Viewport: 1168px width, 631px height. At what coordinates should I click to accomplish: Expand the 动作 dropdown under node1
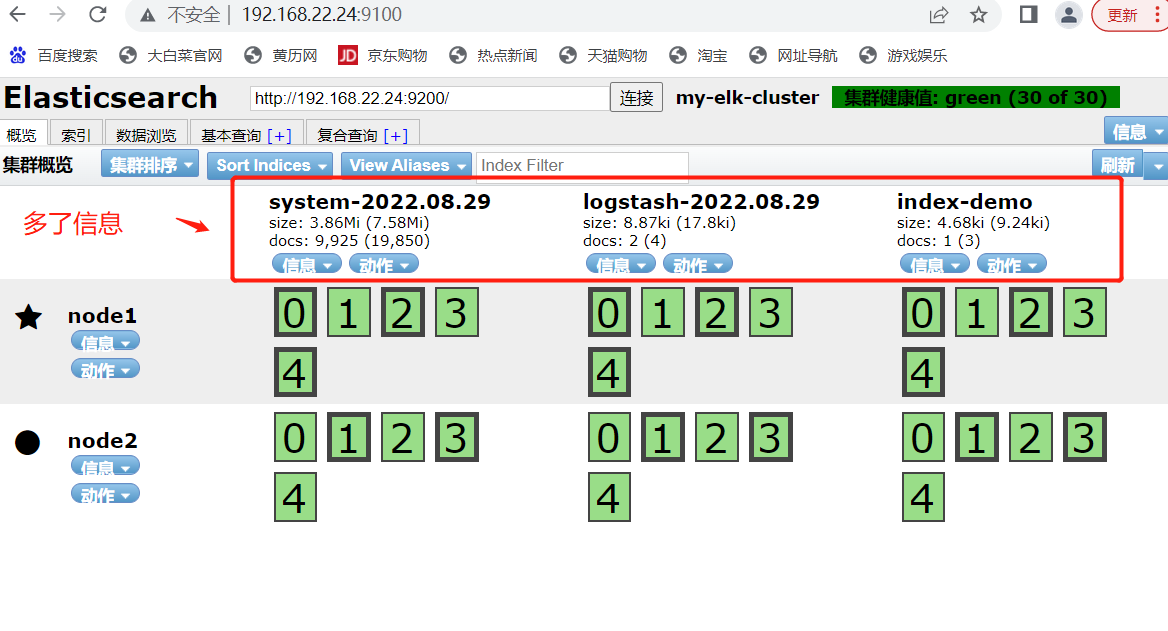tap(105, 369)
